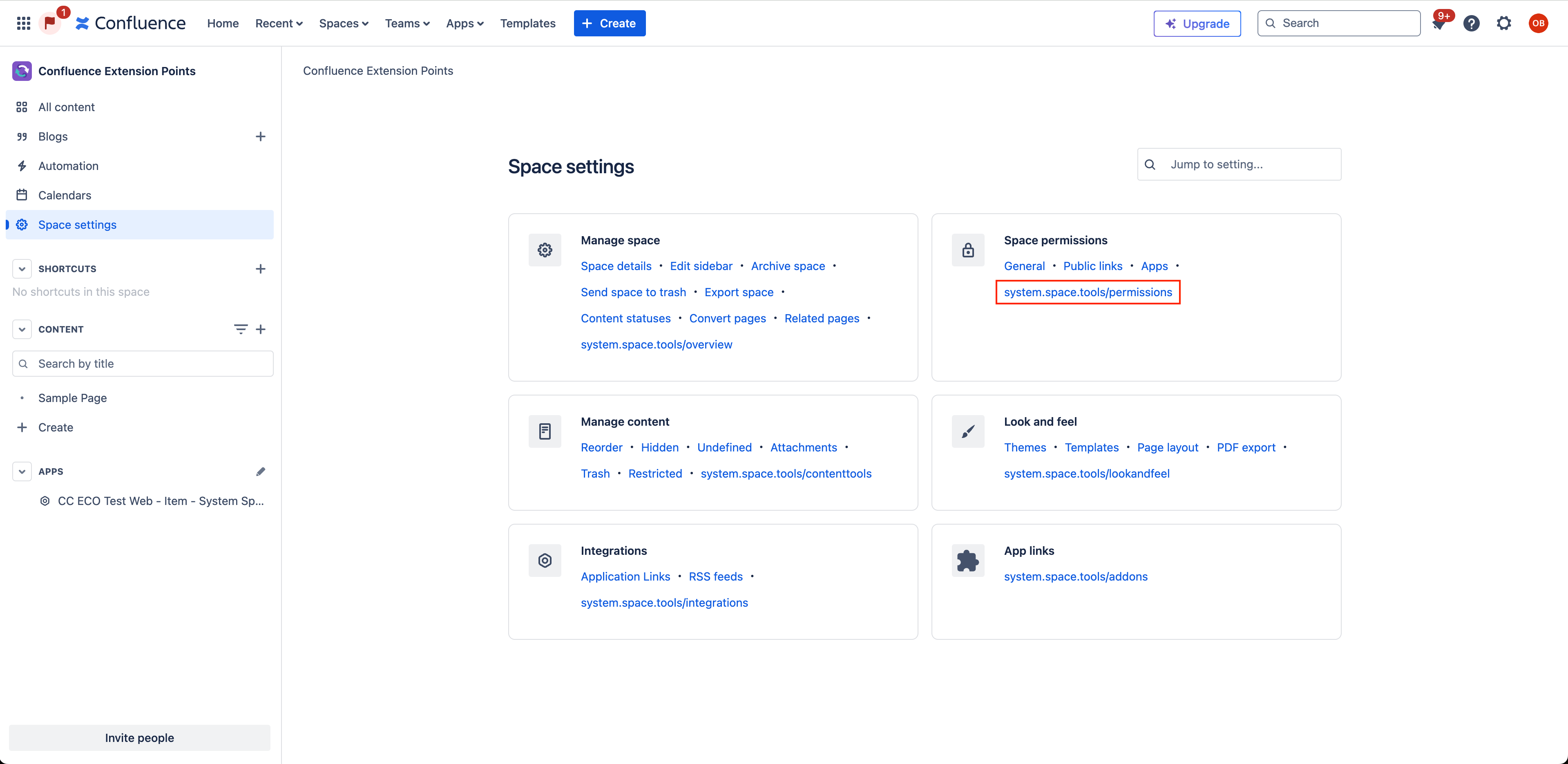Open the help question mark icon
Screen dimensions: 1568x764
point(1471,24)
